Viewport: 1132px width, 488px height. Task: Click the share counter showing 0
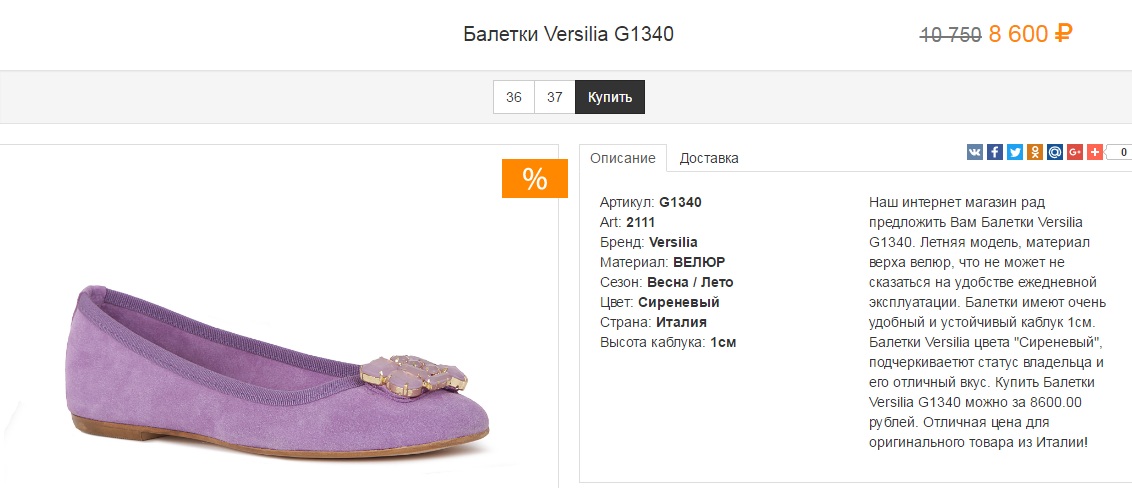coord(1121,153)
